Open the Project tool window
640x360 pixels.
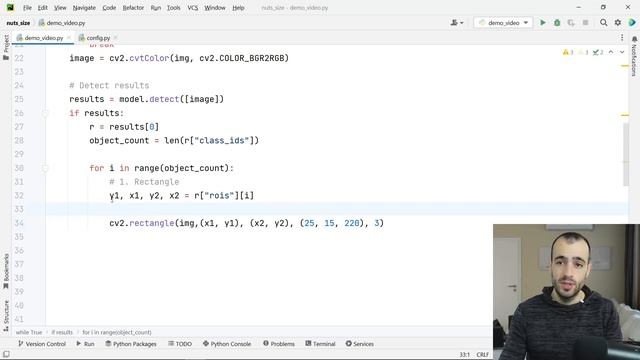tap(6, 48)
